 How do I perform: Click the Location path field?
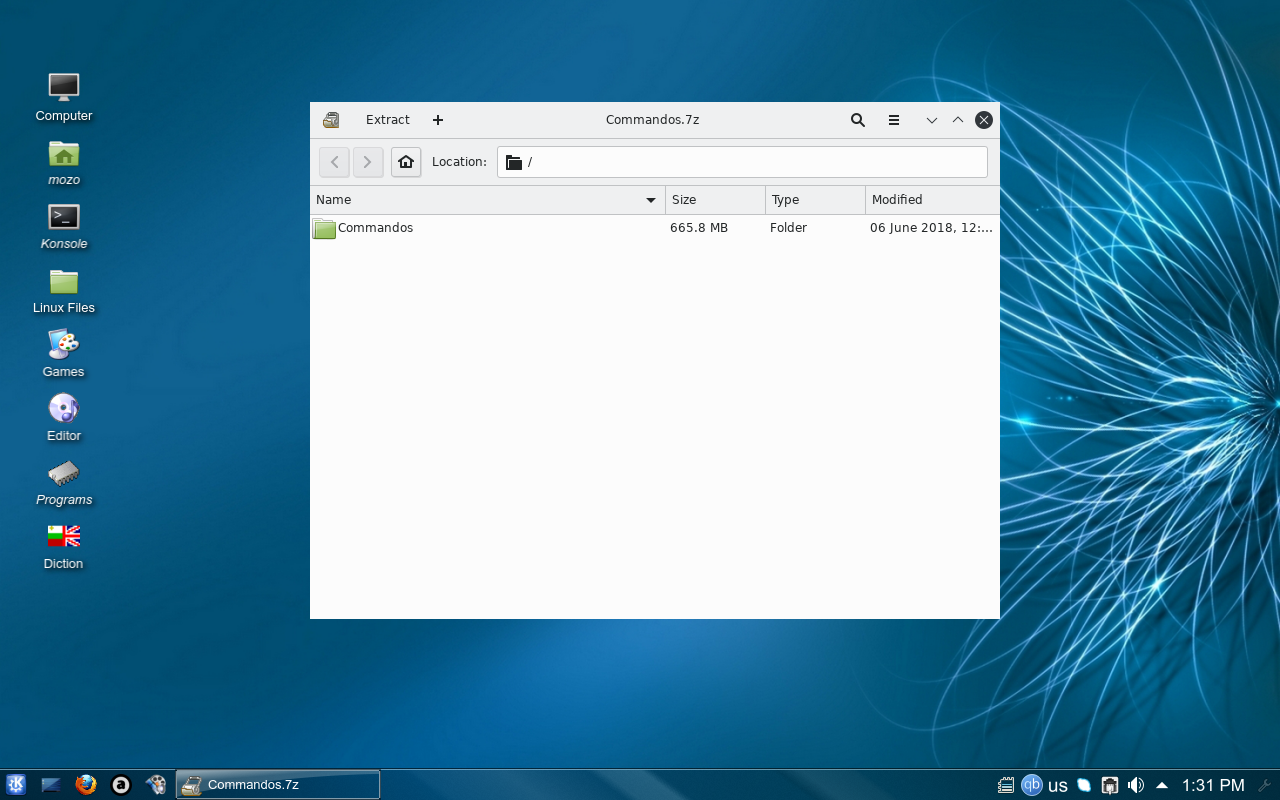coord(742,162)
